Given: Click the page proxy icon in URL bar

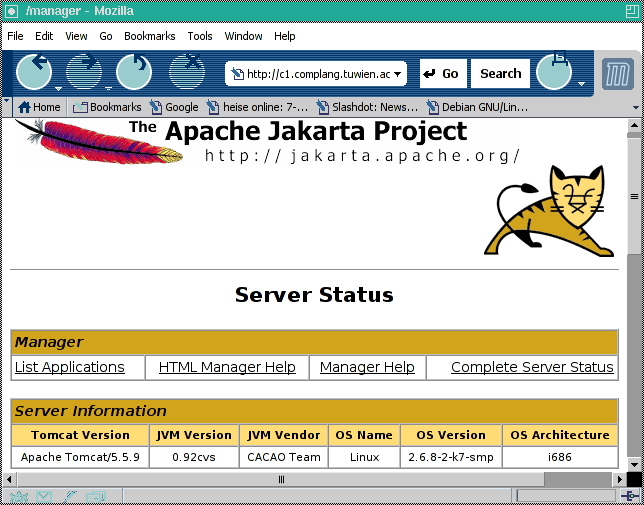Looking at the screenshot, I should click(x=237, y=74).
